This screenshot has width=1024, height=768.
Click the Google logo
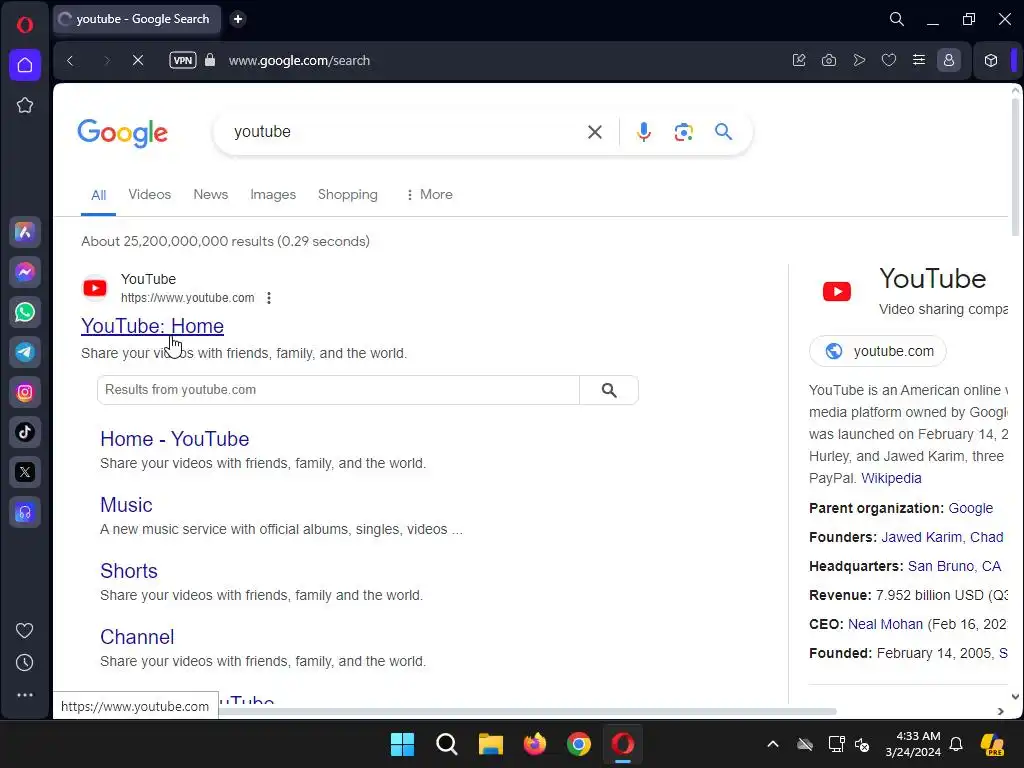(x=122, y=133)
